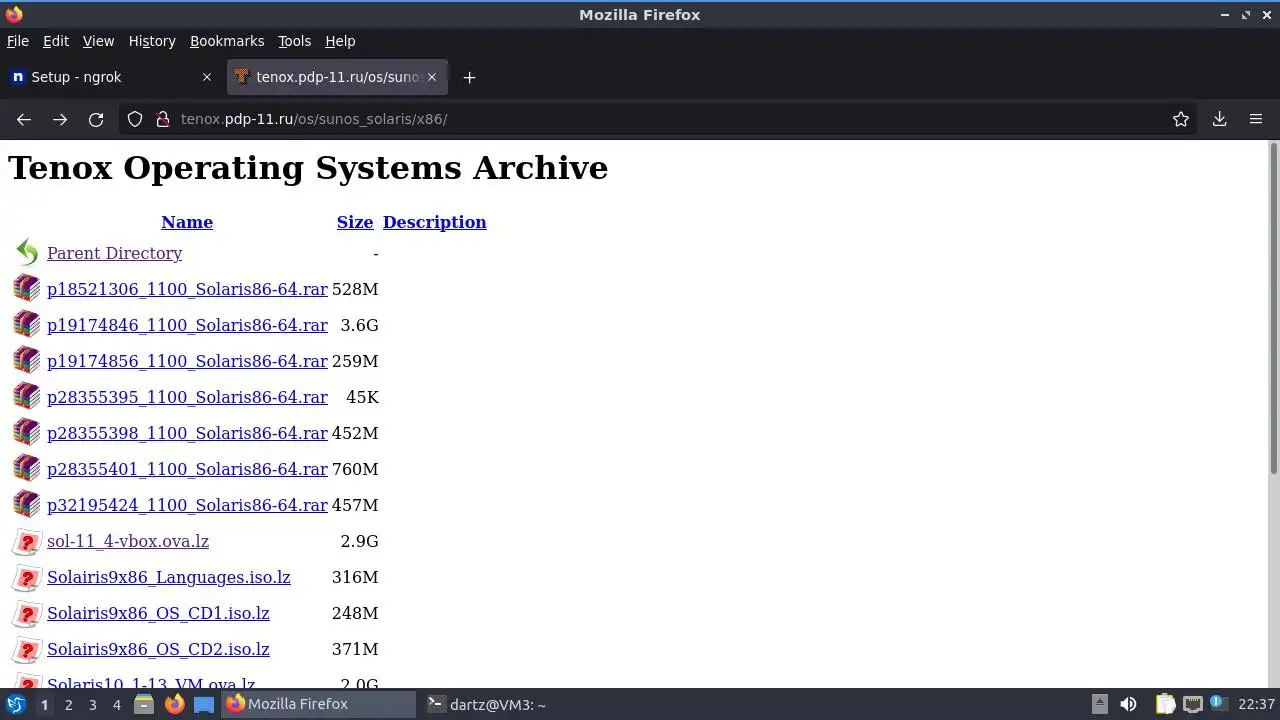1280x720 pixels.
Task: Click the page vertical scrollbar
Action: (1273, 308)
